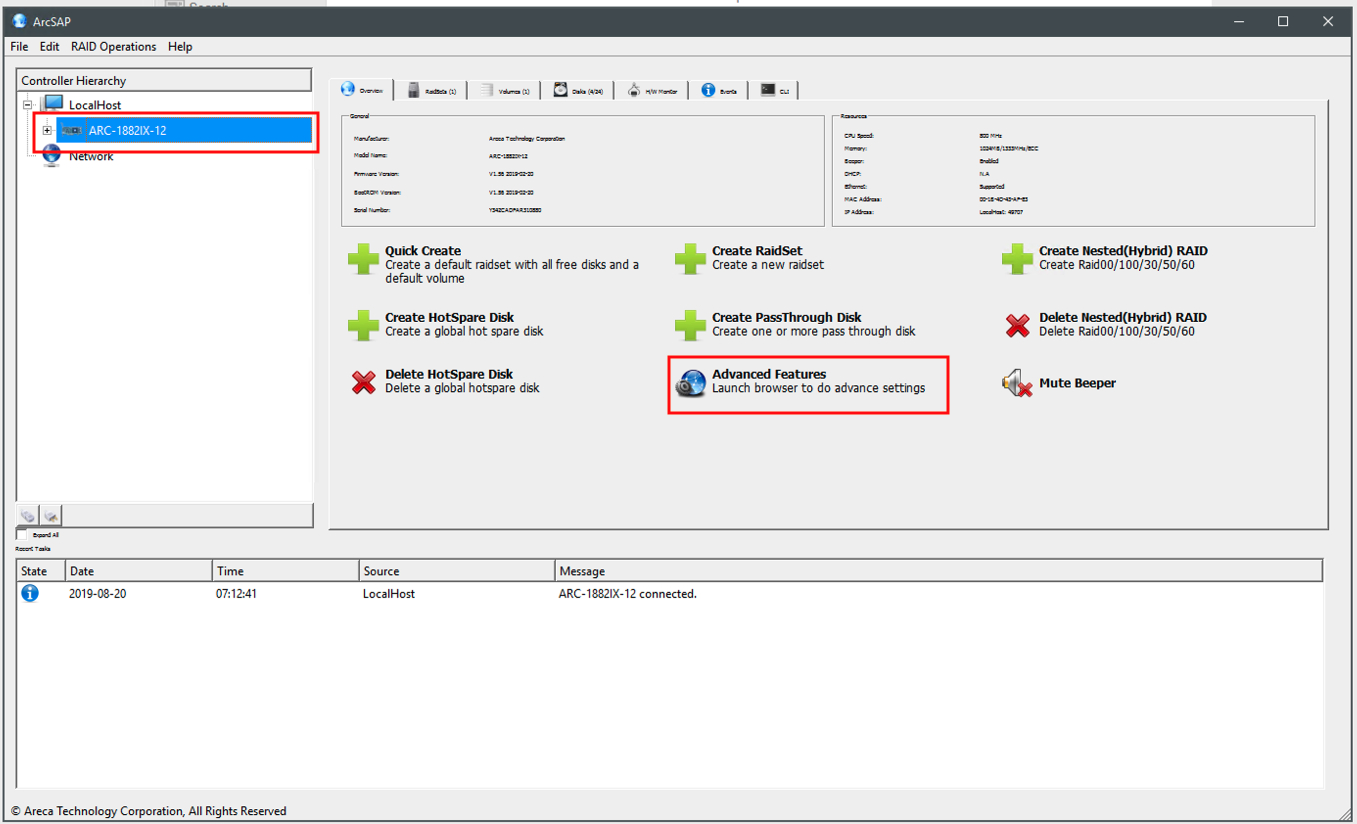The image size is (1357, 824).
Task: Click the Create HotSpare Disk plus icon
Action: [x=363, y=325]
